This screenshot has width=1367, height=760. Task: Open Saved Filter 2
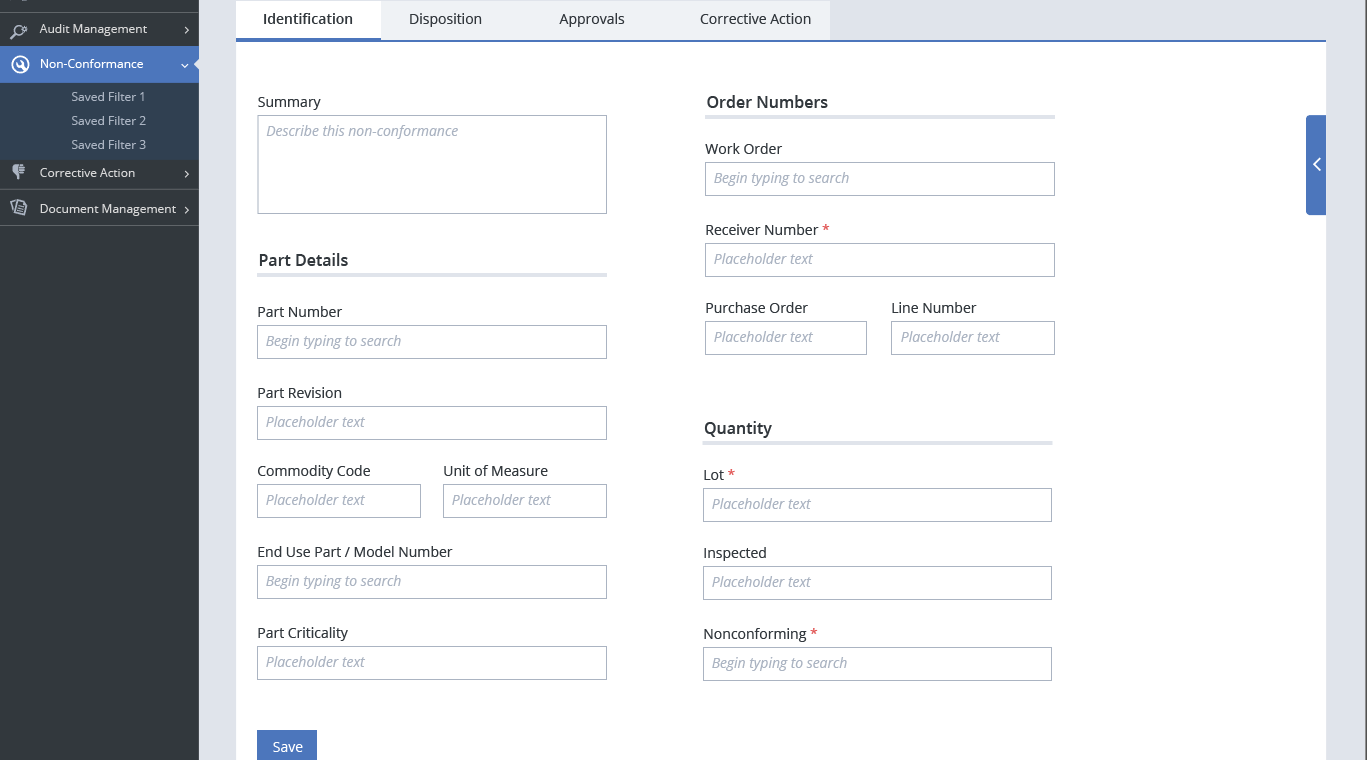(x=108, y=121)
